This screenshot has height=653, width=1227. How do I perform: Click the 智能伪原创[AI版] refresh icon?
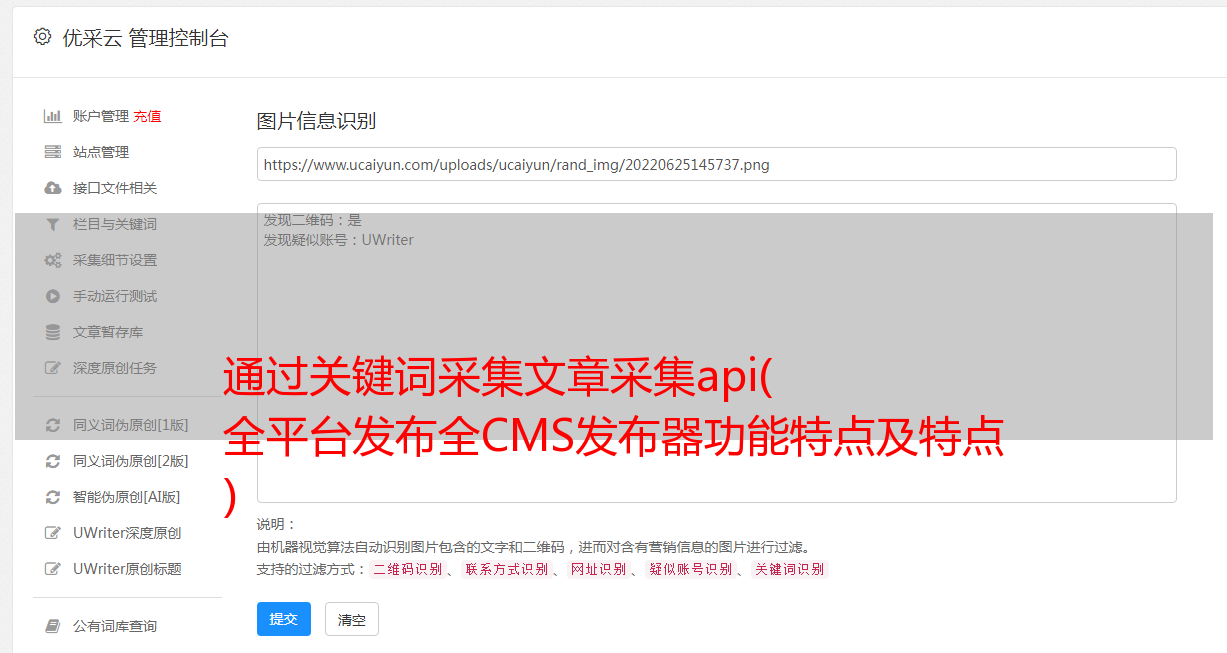53,497
